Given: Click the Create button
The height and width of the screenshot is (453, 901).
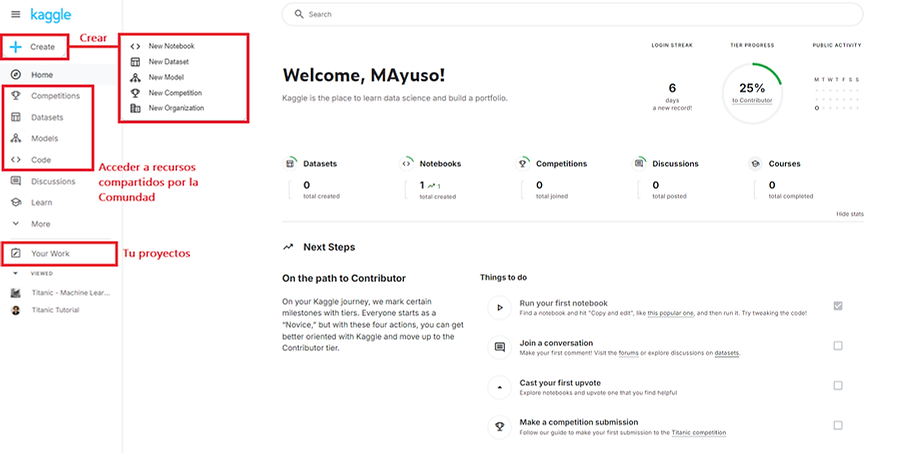Looking at the screenshot, I should [34, 47].
